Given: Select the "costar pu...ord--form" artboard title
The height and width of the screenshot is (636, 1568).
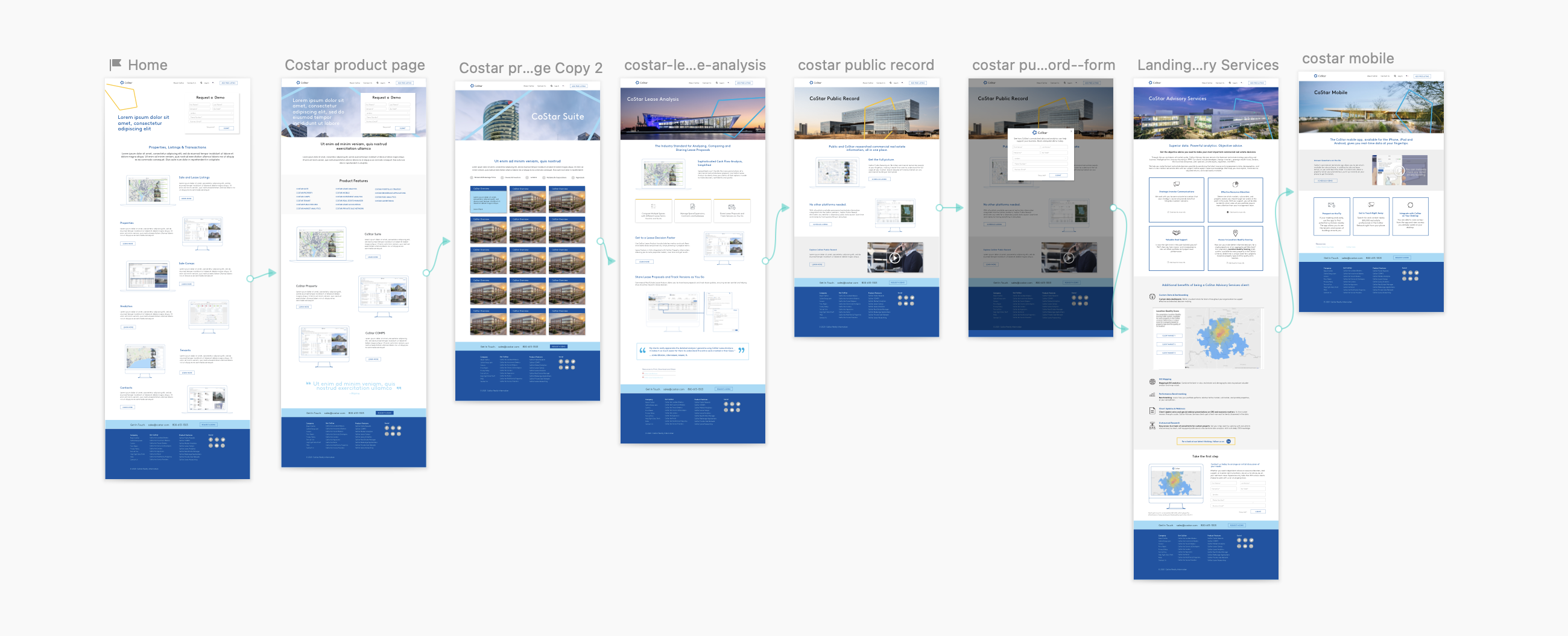Looking at the screenshot, I should point(1043,65).
